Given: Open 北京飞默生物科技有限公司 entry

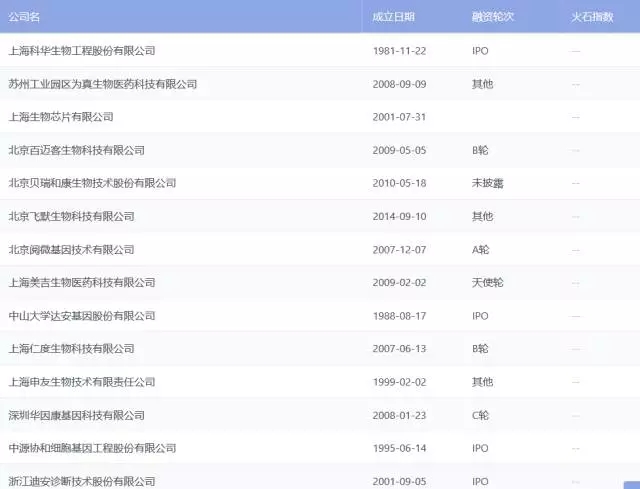Looking at the screenshot, I should click(x=71, y=216).
